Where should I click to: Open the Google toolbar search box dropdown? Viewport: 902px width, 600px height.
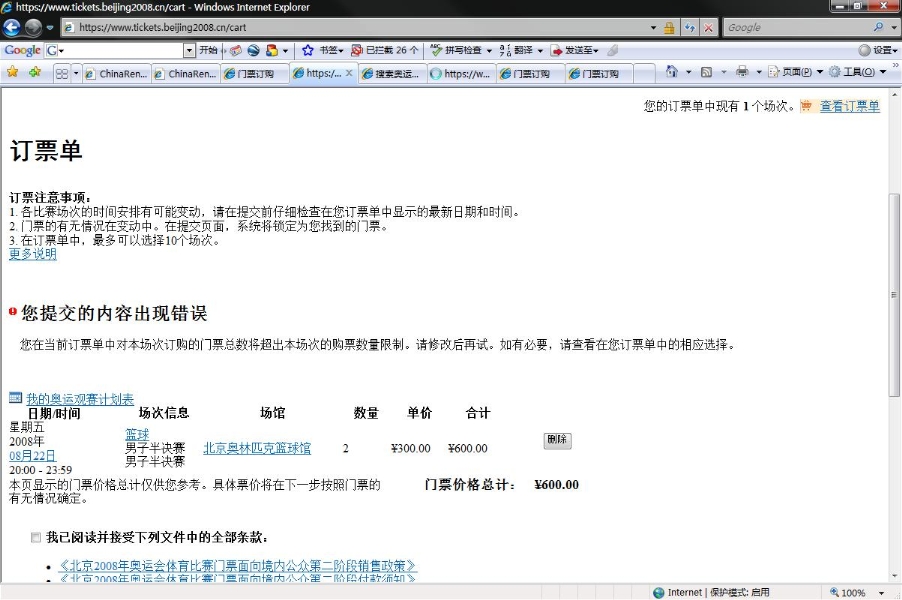(x=189, y=51)
